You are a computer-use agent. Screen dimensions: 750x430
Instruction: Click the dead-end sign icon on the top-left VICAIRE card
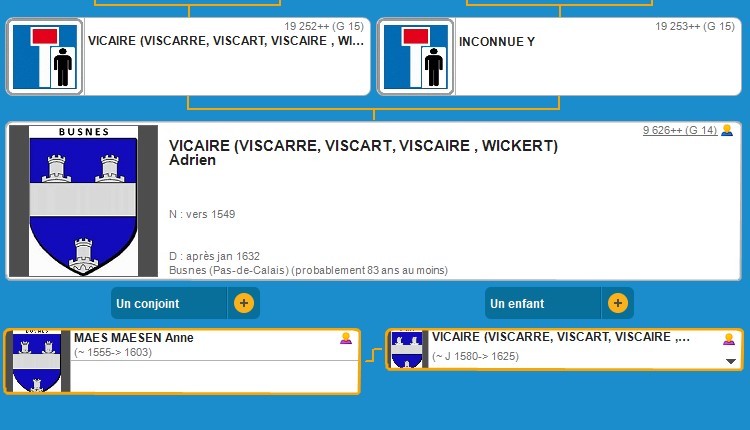(x=45, y=56)
